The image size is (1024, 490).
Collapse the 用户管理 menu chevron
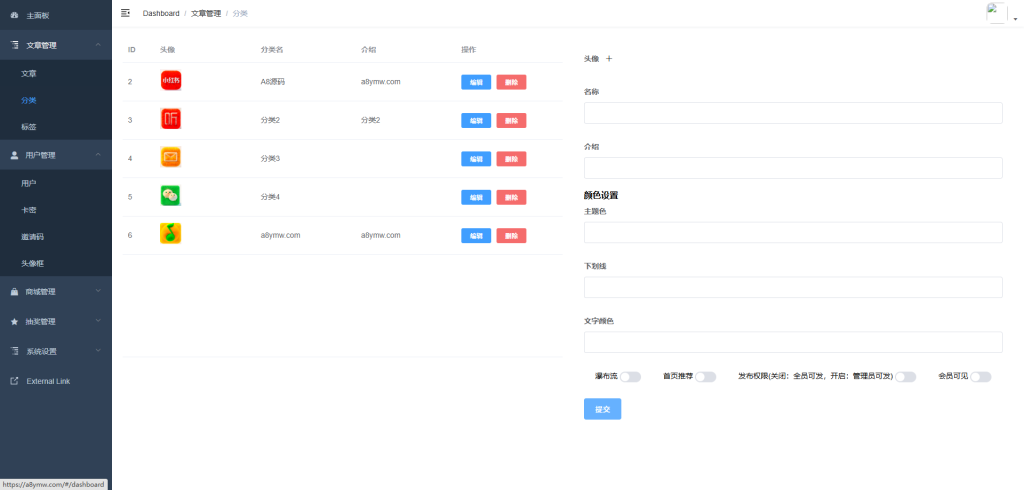98,155
